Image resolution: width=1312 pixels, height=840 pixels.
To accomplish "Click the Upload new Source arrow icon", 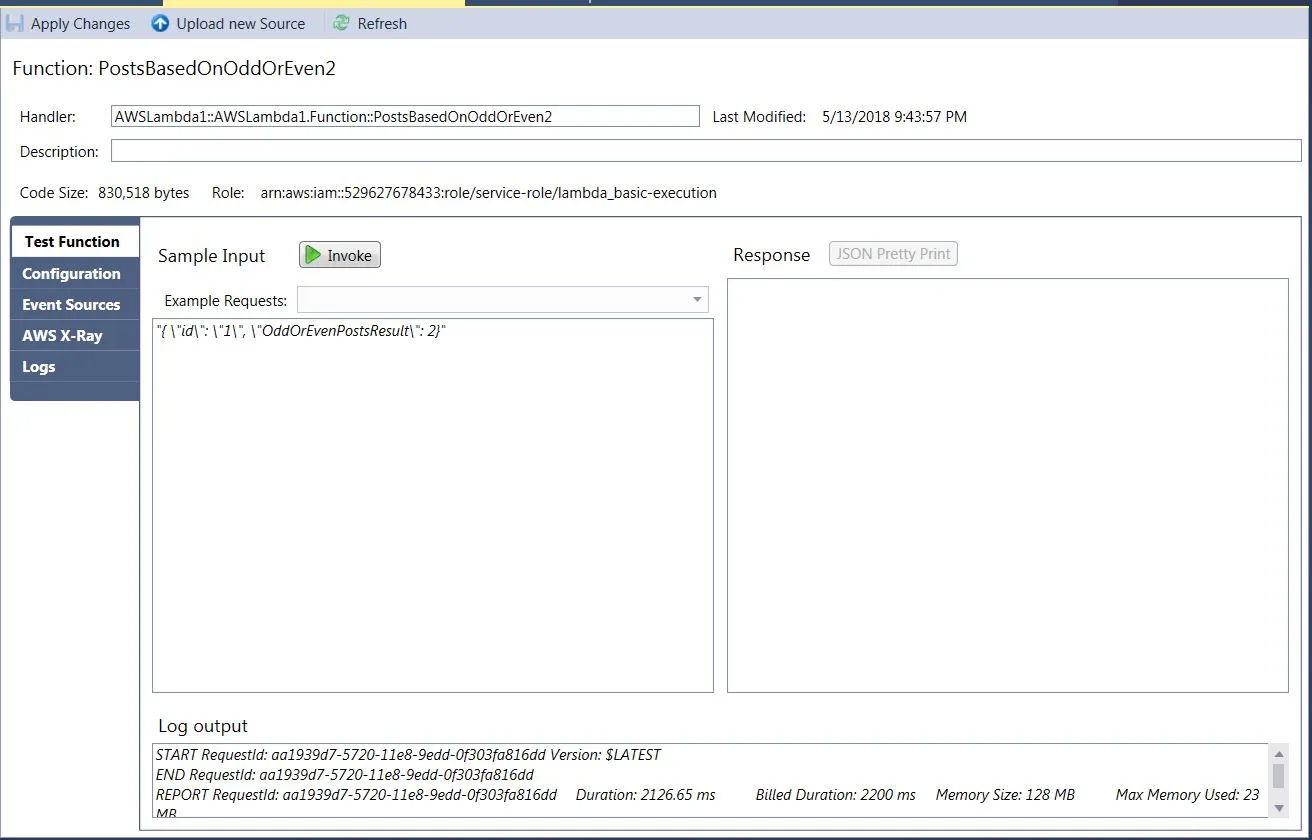I will [x=160, y=23].
